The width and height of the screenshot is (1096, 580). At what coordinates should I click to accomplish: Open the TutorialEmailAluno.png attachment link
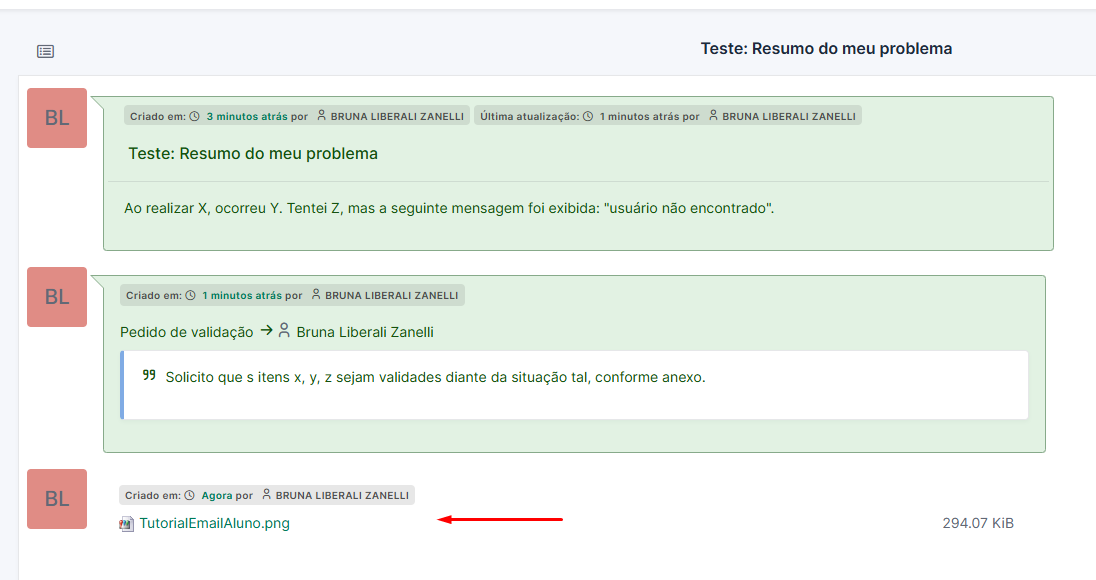214,523
